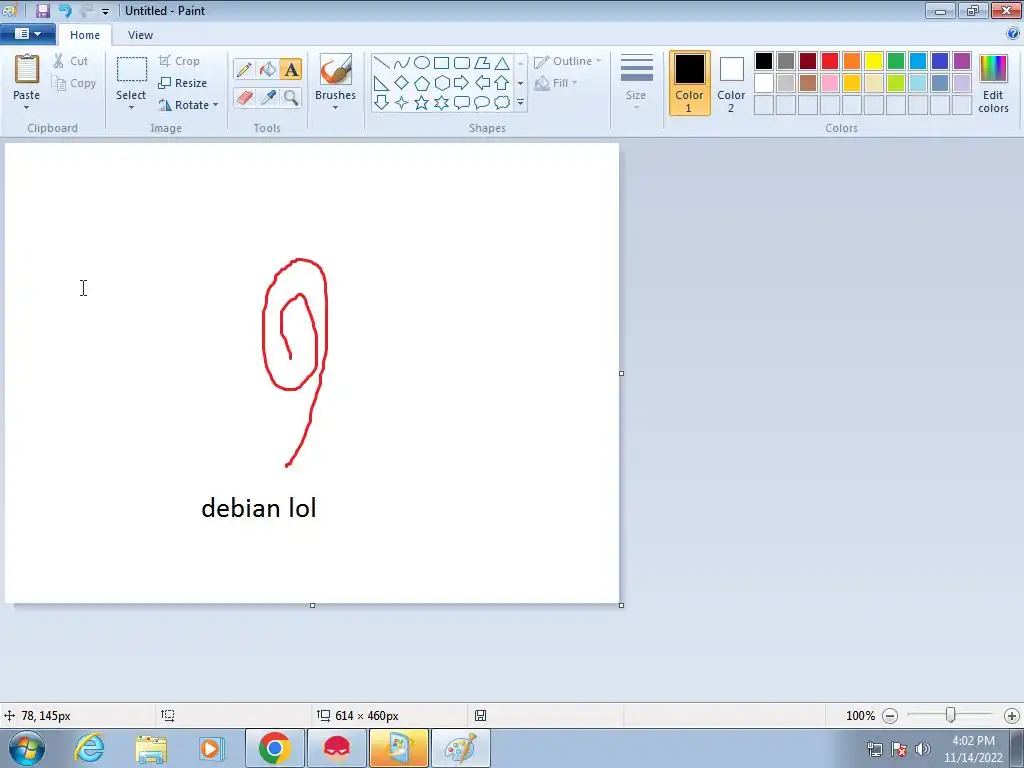Choose the Polygon shape
The width and height of the screenshot is (1024, 768).
click(482, 63)
